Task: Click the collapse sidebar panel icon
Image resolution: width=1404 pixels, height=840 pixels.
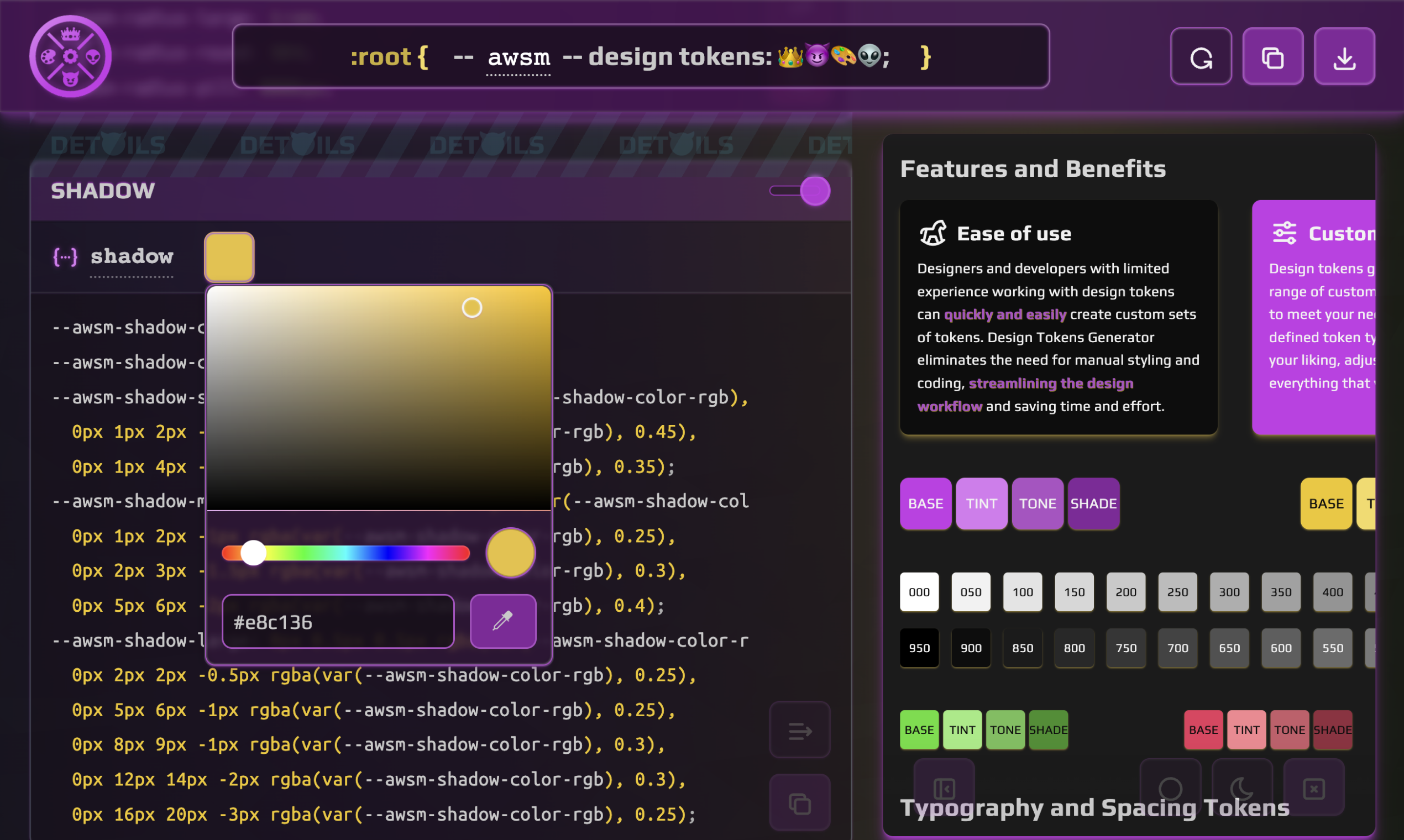Action: [x=944, y=788]
